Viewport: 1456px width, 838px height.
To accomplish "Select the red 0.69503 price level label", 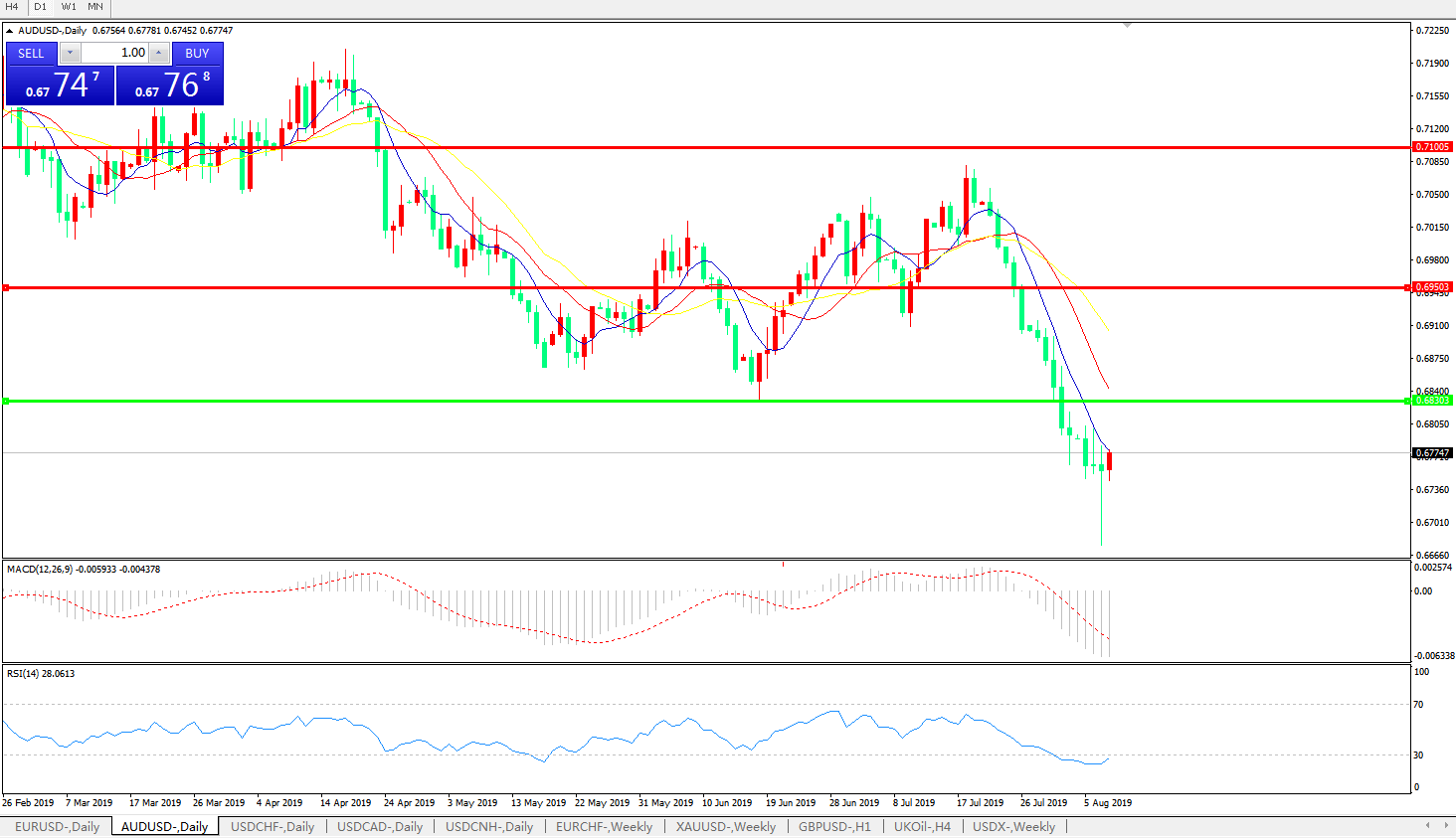I will (x=1432, y=287).
